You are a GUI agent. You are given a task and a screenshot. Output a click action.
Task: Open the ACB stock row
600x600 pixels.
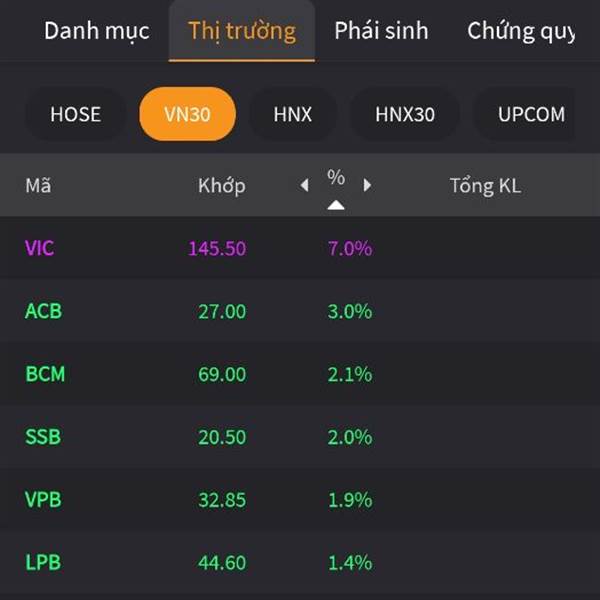[300, 311]
